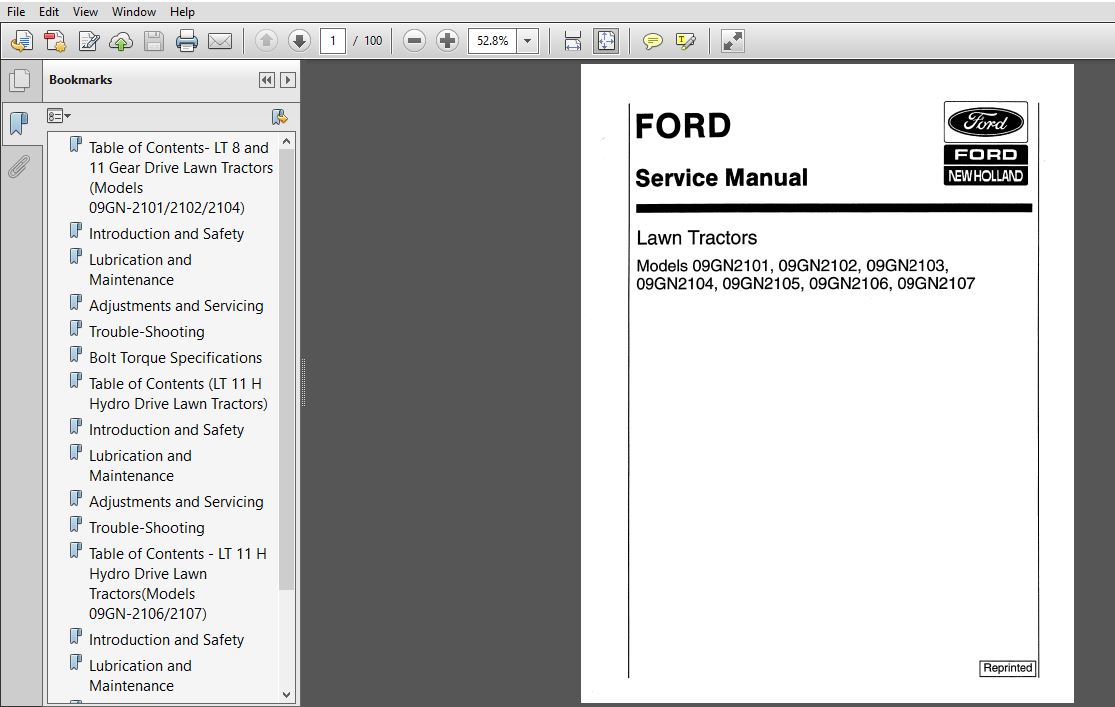Viewport: 1115px width, 707px height.
Task: Open the Help menu
Action: [182, 11]
